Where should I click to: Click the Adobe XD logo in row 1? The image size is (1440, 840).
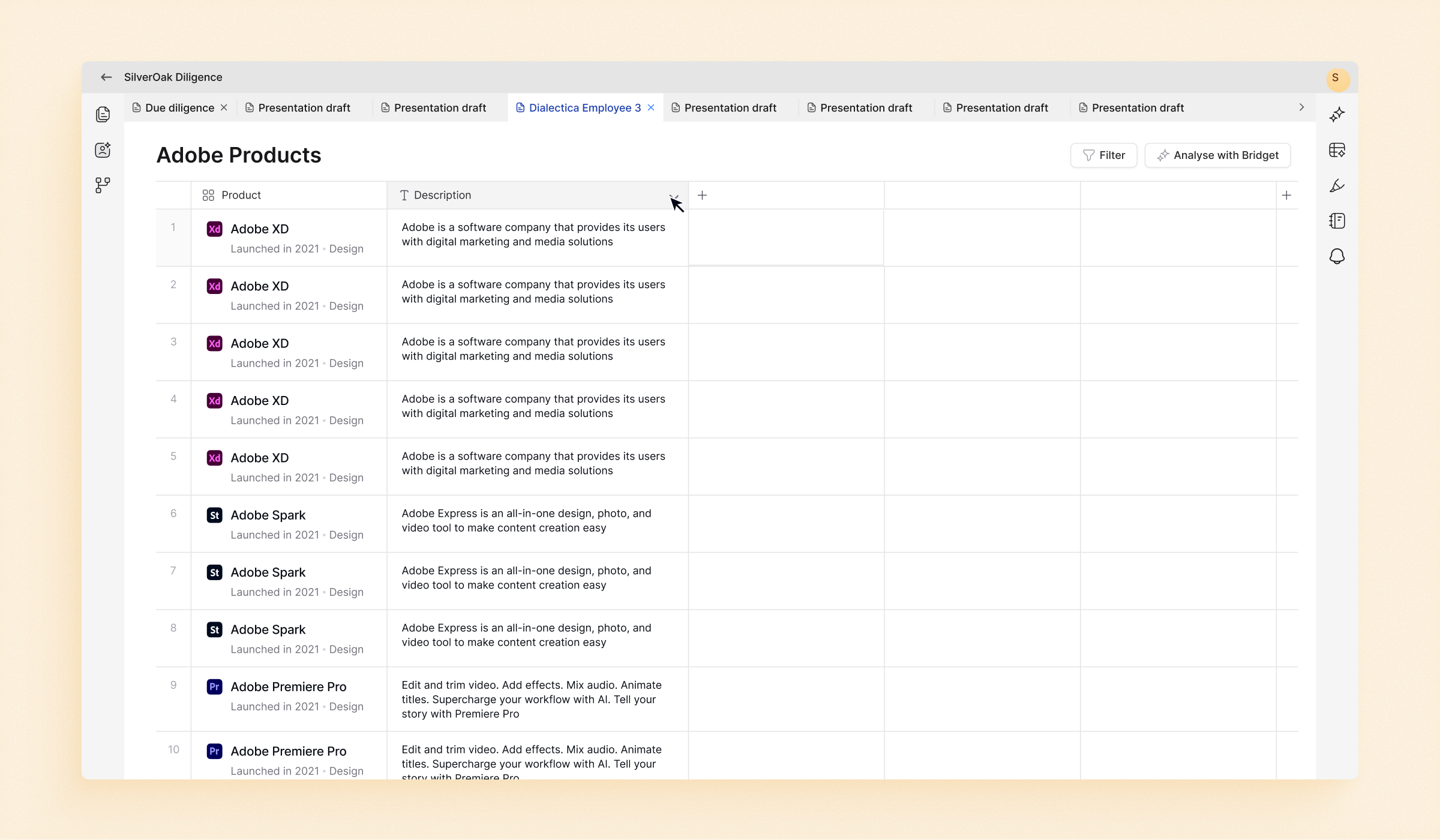(214, 229)
